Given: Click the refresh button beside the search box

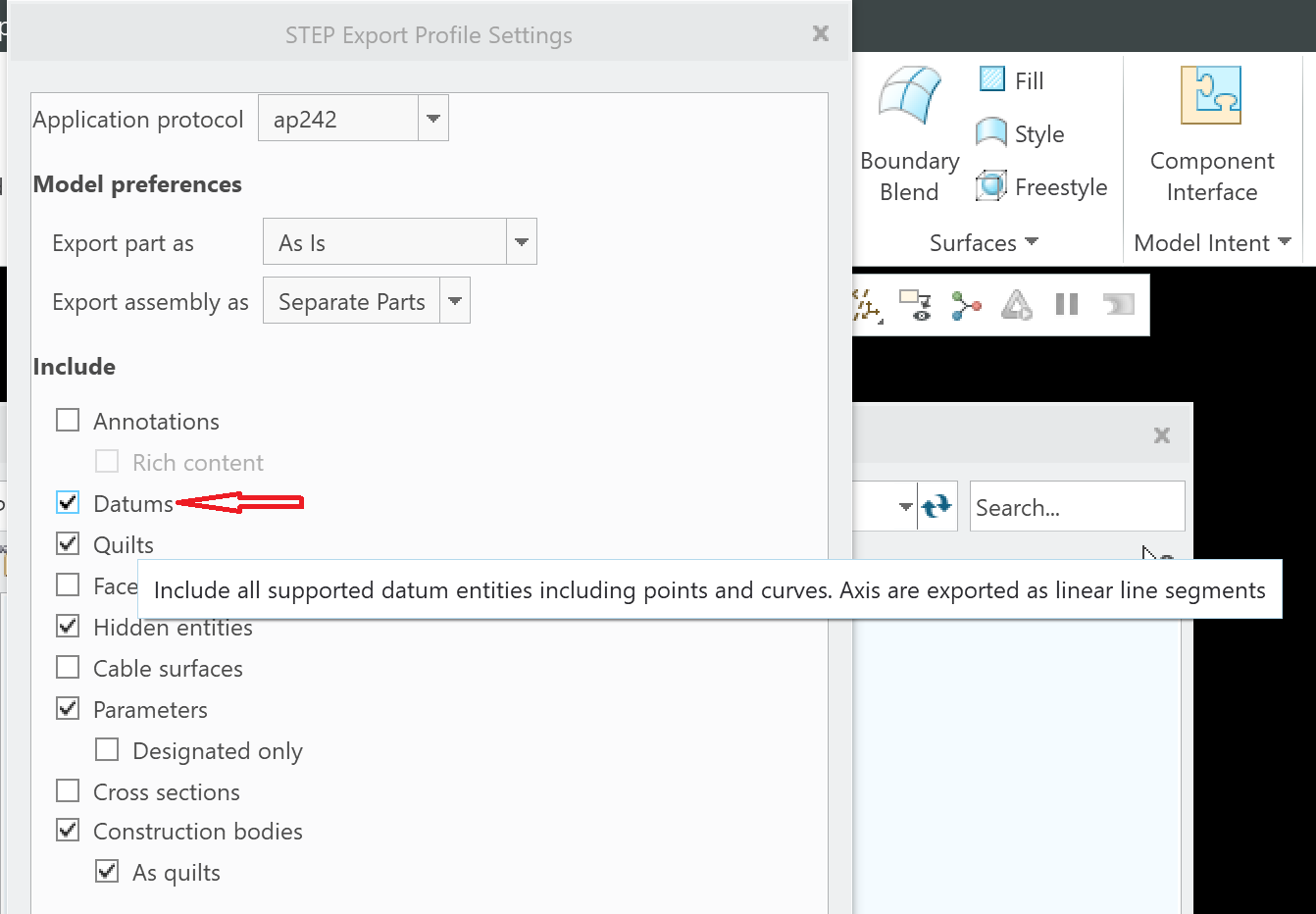Looking at the screenshot, I should pos(937,506).
